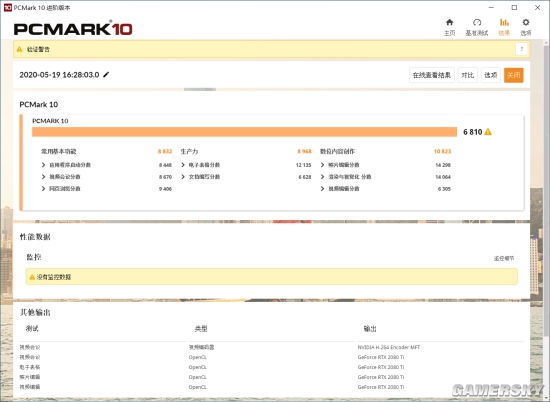The image size is (550, 402).
Task: Open the Benchmarks (基准测试) gauge icon
Action: 477,22
